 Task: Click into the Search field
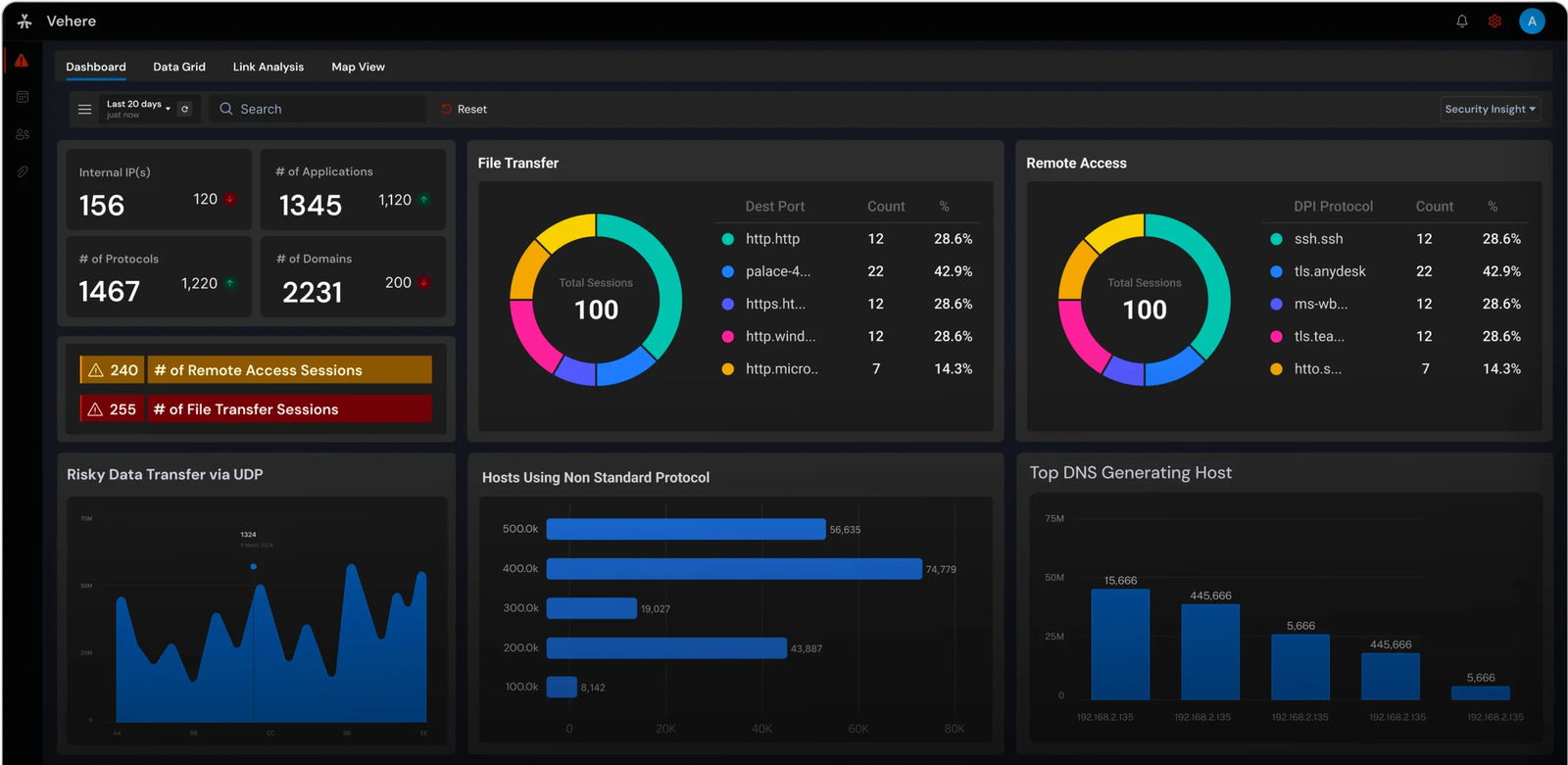coord(318,109)
